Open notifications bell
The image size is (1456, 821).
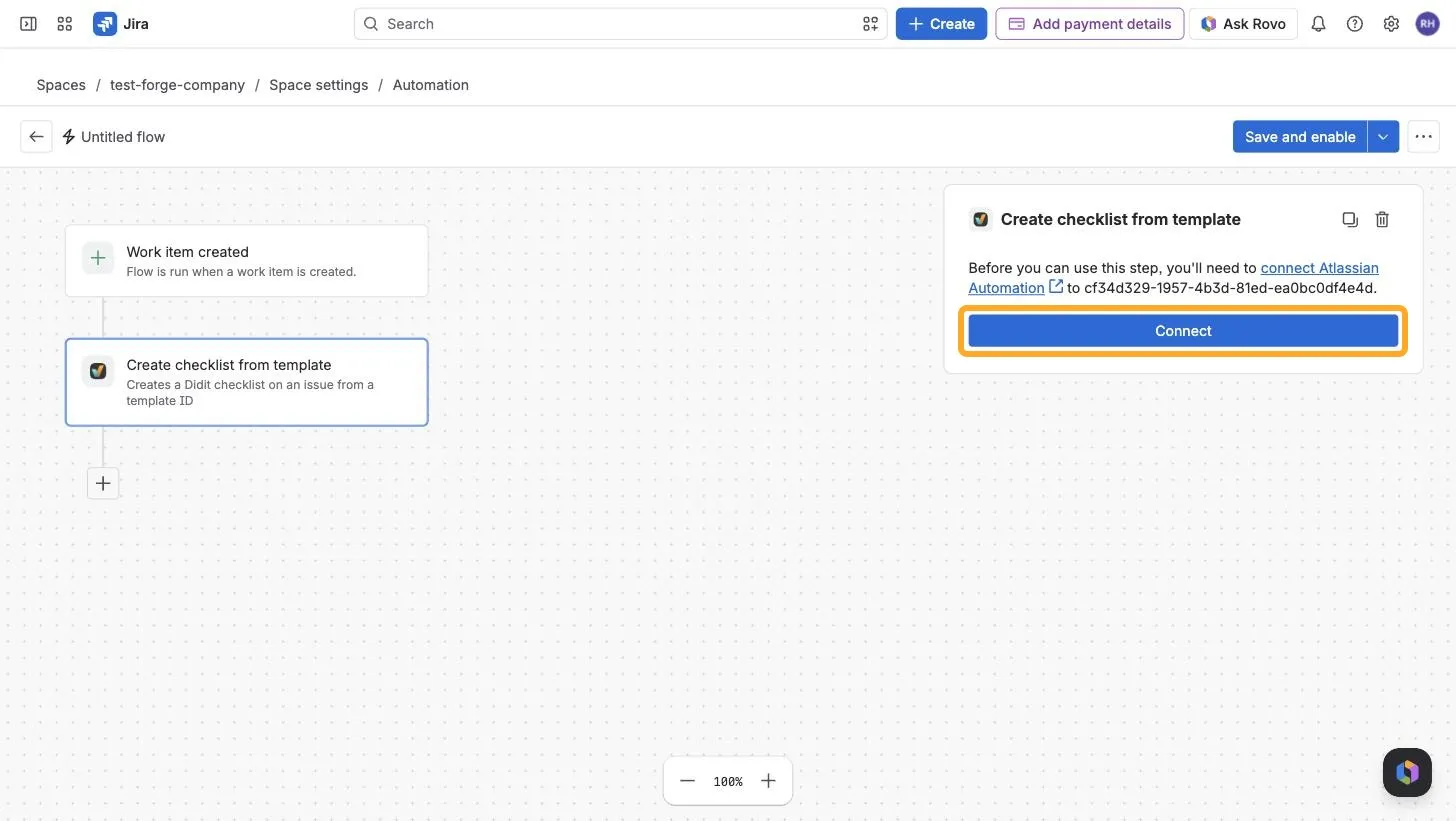click(1318, 24)
